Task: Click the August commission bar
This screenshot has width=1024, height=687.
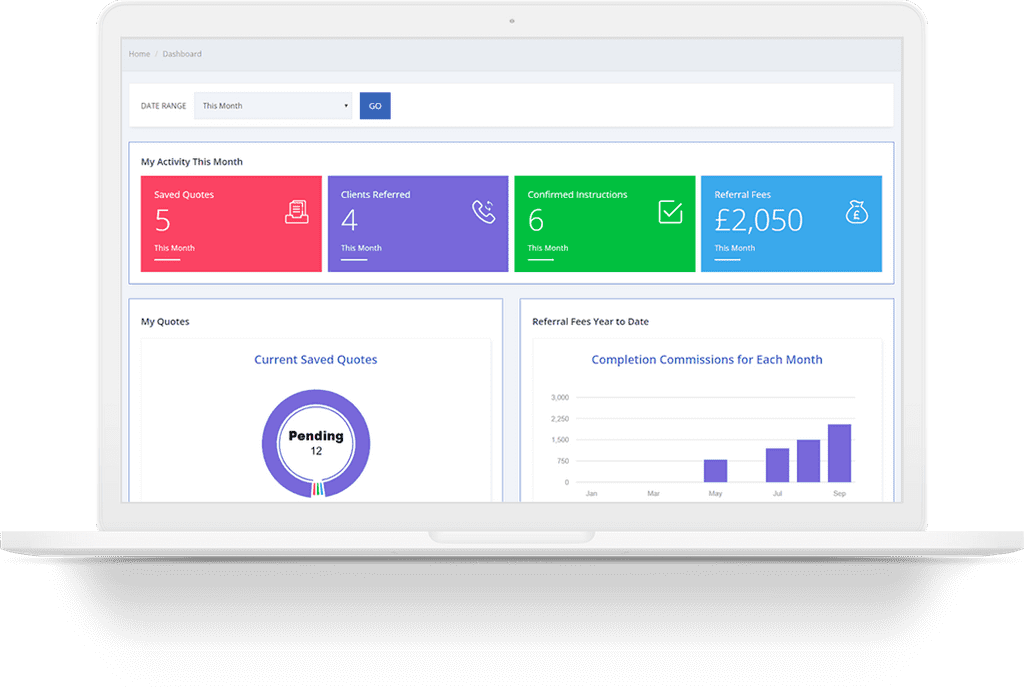Action: pyautogui.click(x=808, y=461)
